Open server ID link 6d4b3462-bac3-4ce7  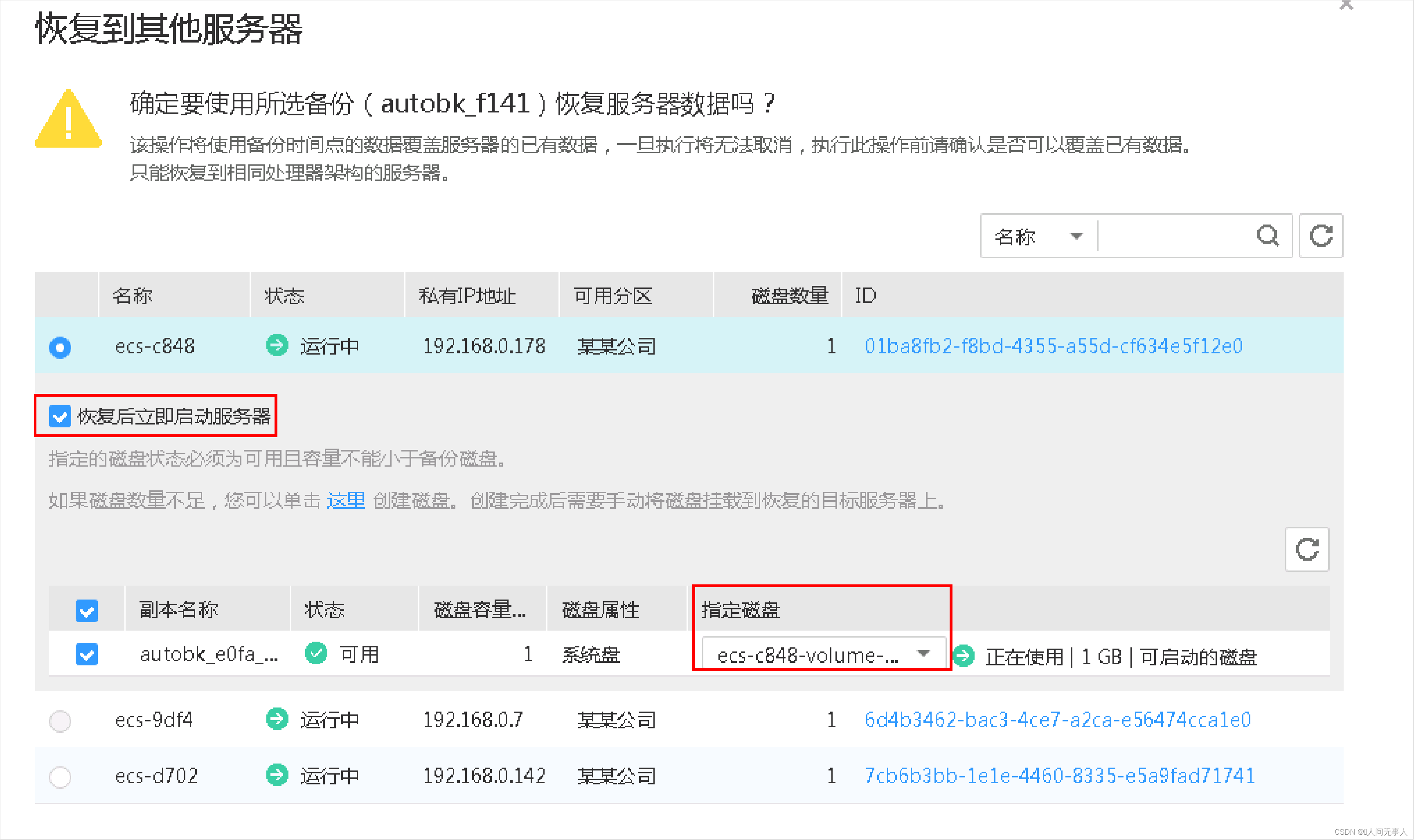pos(1058,720)
